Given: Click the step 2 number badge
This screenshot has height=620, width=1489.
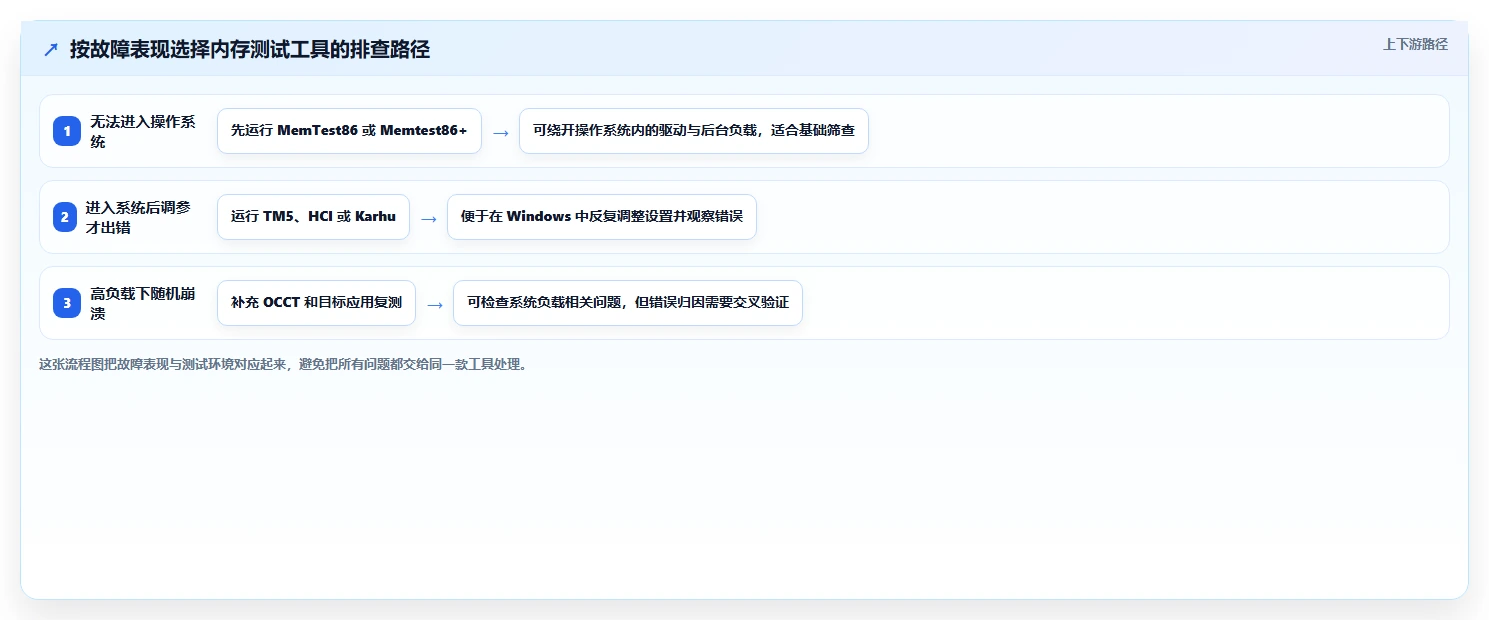Looking at the screenshot, I should click(64, 217).
